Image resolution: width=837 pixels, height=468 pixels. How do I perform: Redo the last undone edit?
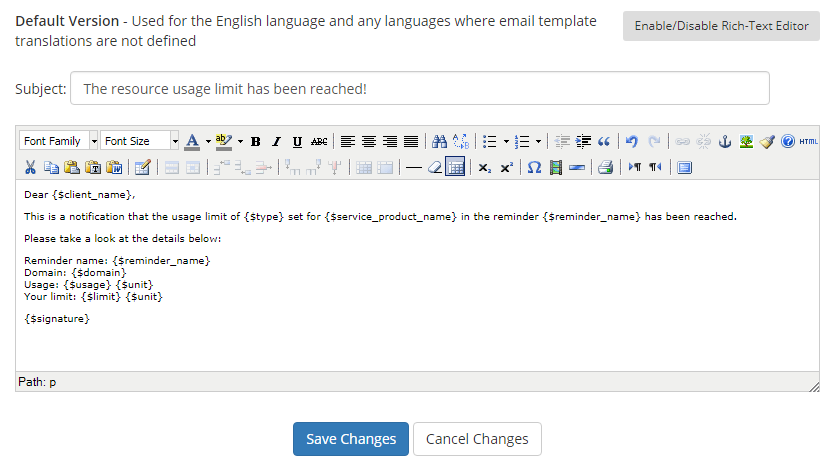pyautogui.click(x=654, y=141)
